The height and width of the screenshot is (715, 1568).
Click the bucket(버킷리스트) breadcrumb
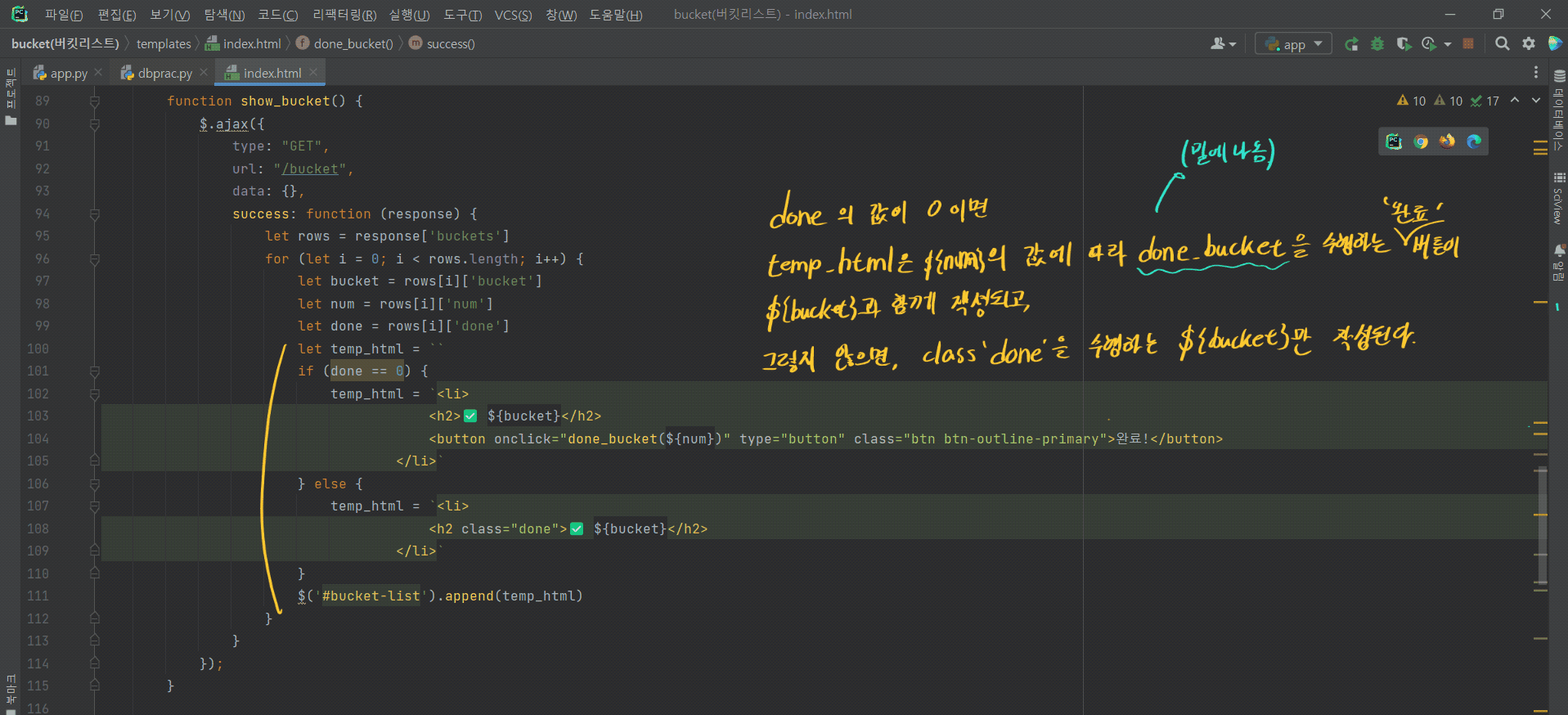click(x=65, y=43)
